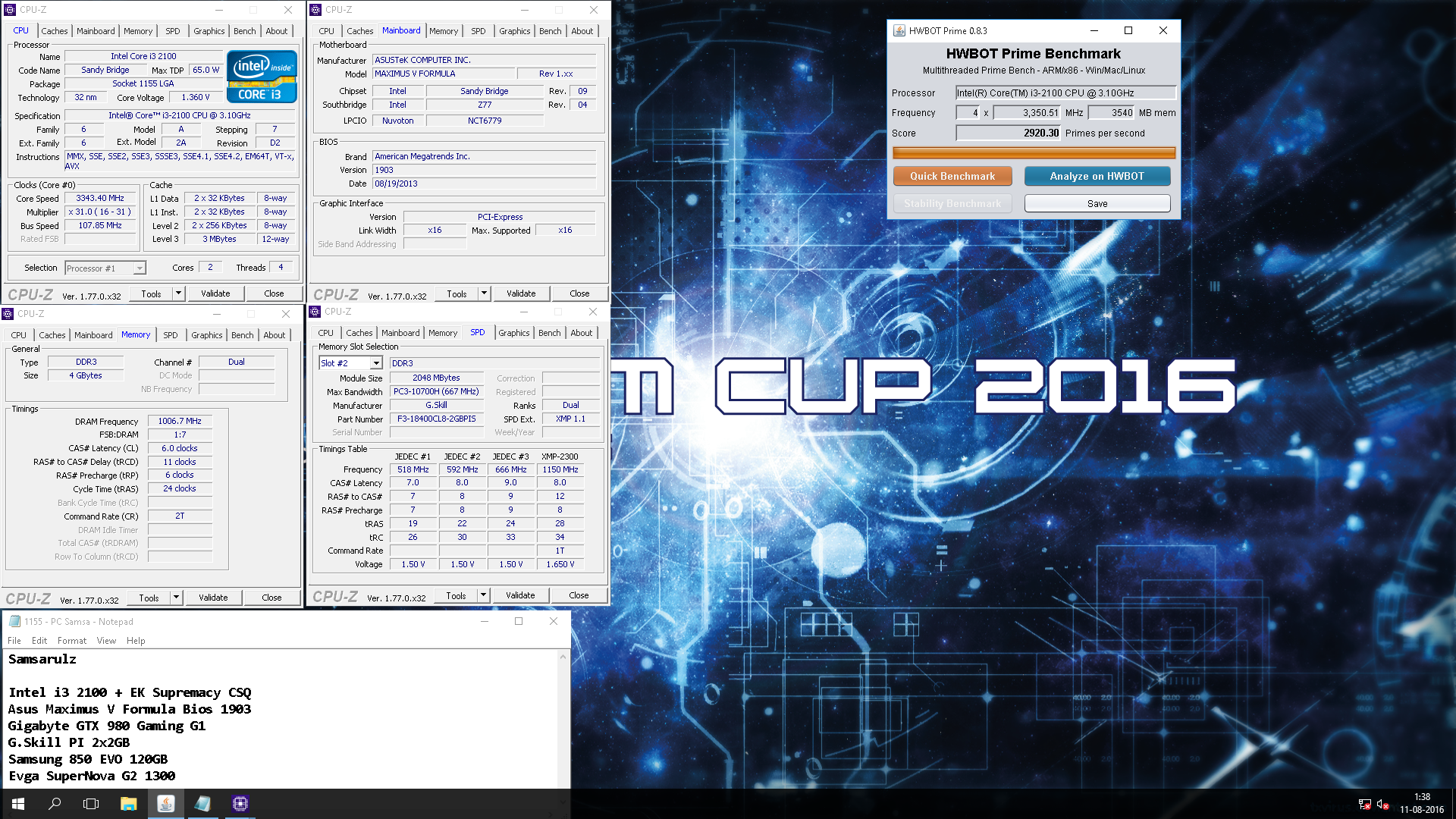Open Task View on taskbar
The width and height of the screenshot is (1456, 819).
(91, 804)
